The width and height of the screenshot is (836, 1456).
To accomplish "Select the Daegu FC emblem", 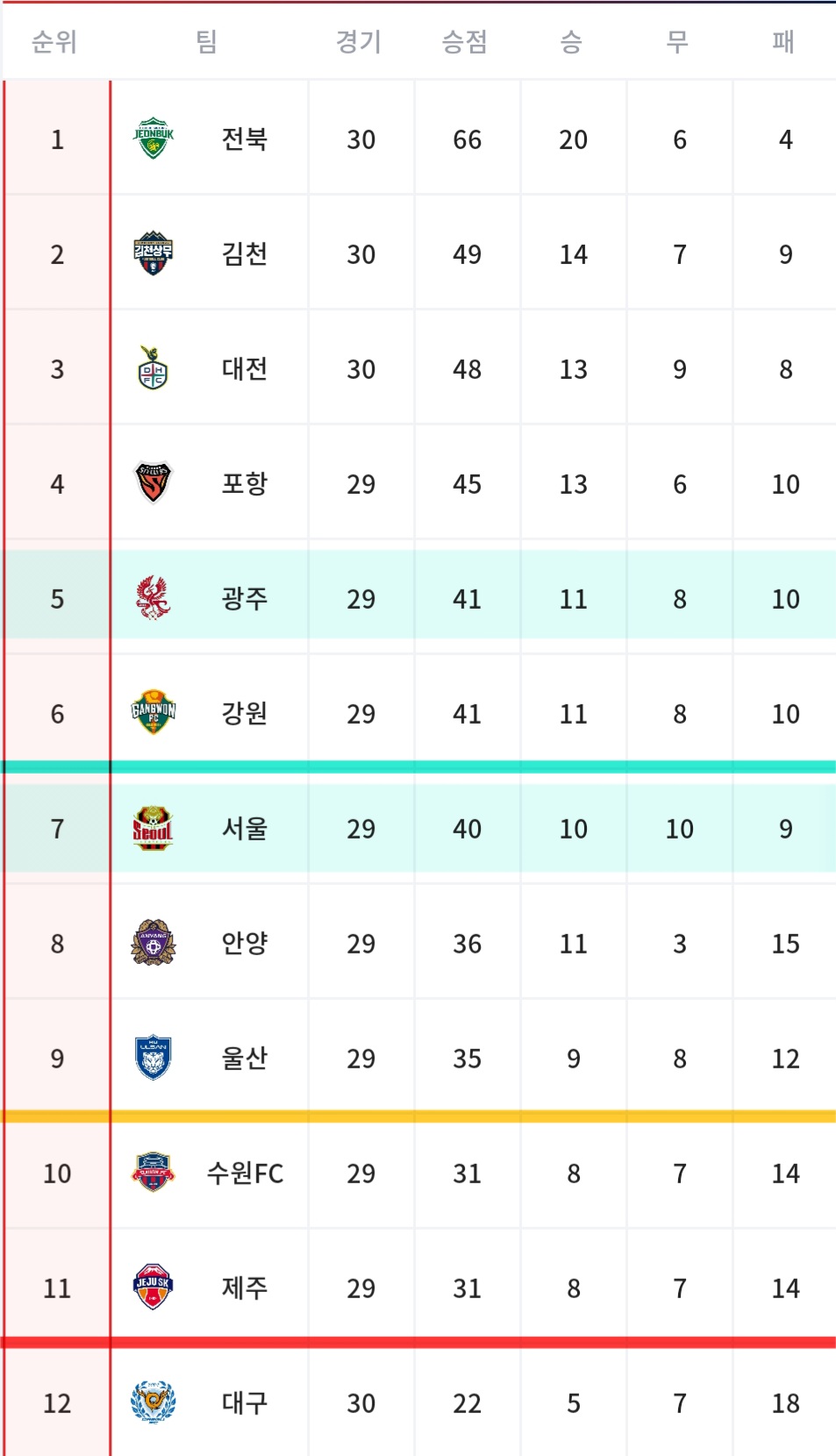I will click(154, 1402).
